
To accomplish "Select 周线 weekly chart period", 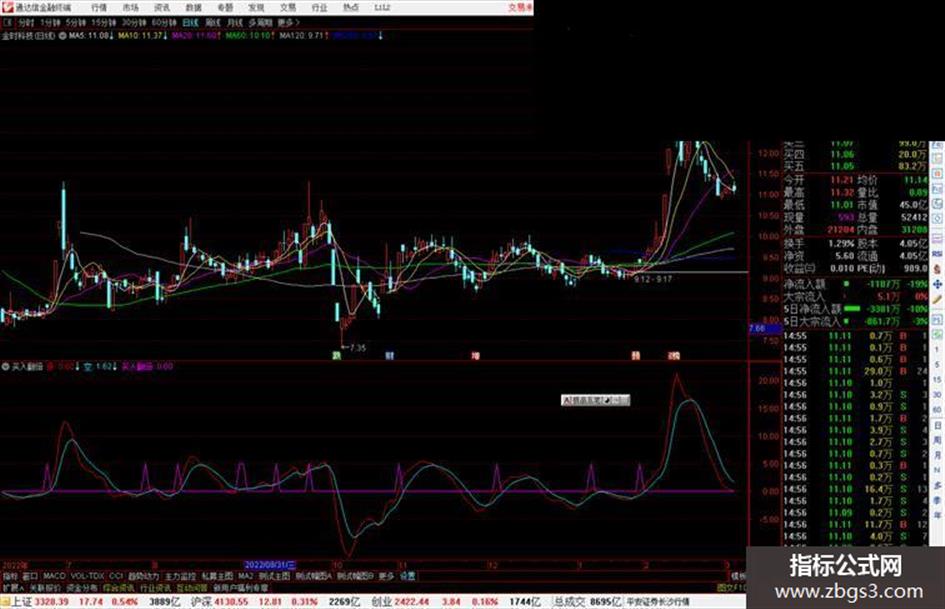I will pos(213,22).
